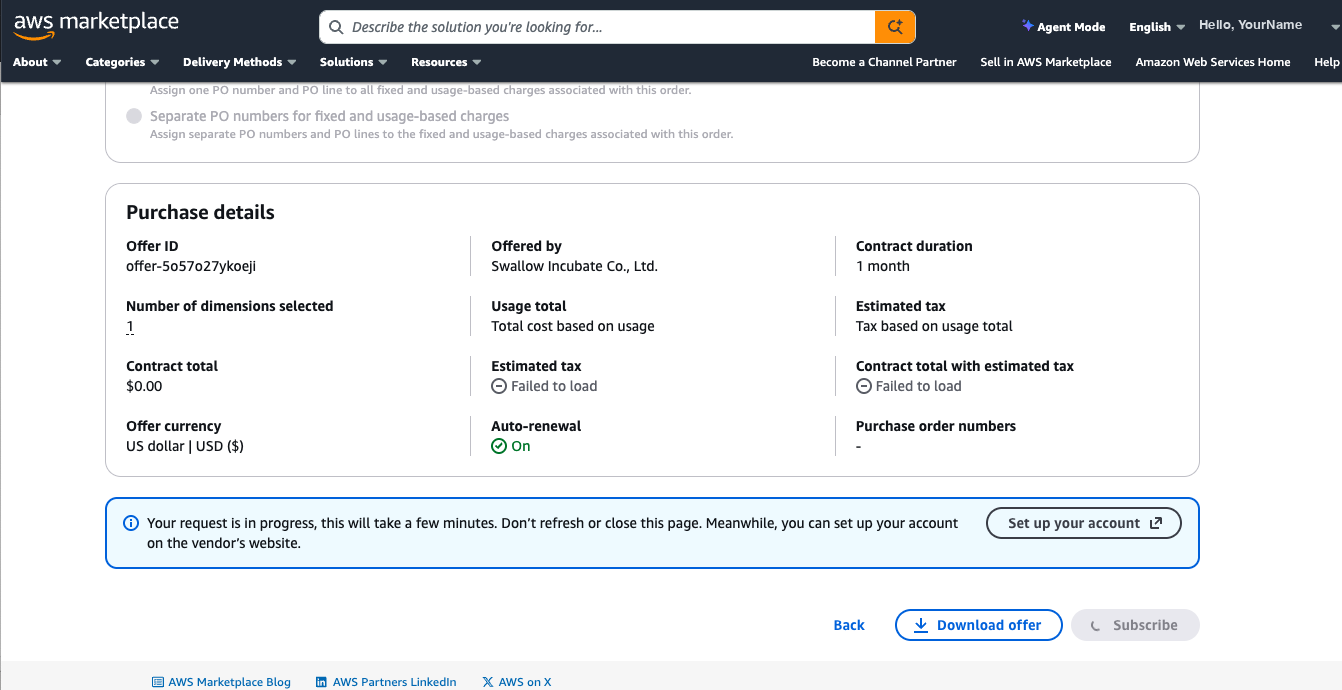
Task: Click Tax based on usage total text
Action: 934,326
